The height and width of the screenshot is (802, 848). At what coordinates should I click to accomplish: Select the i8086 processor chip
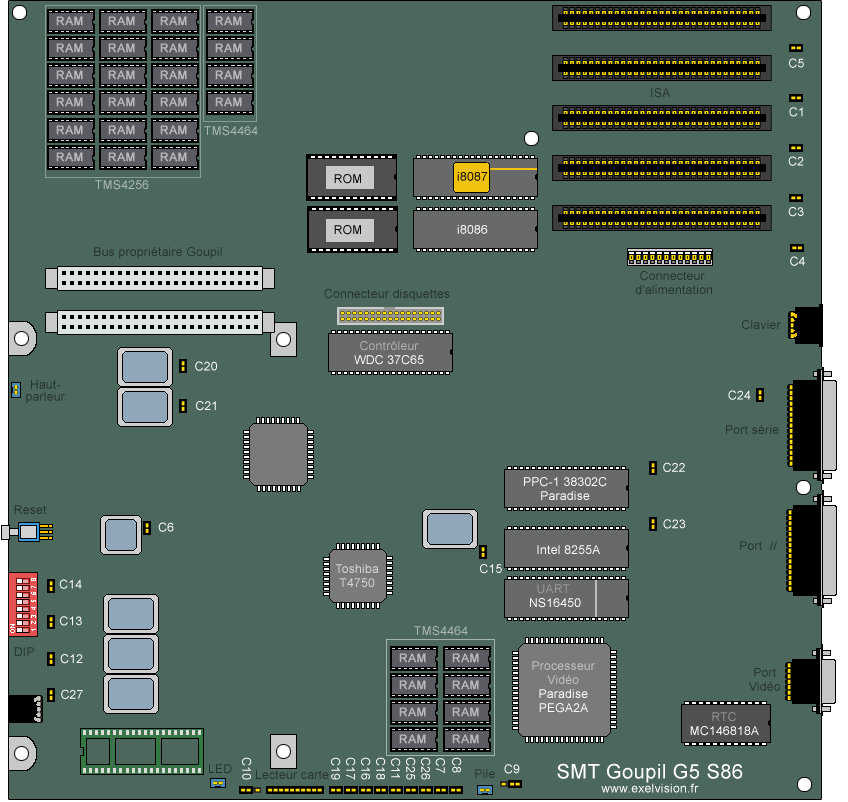(472, 230)
